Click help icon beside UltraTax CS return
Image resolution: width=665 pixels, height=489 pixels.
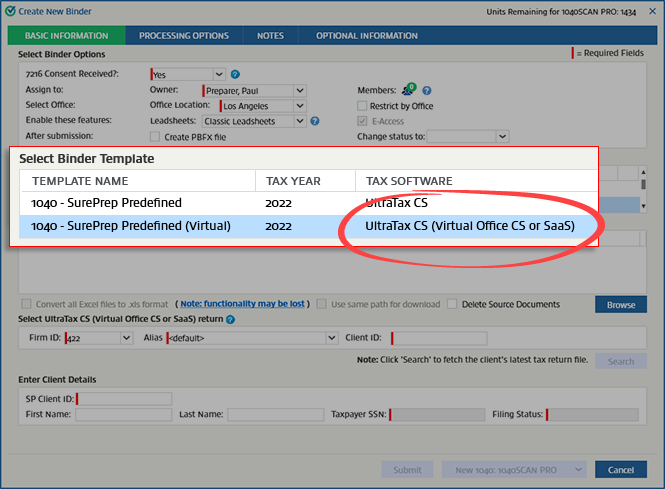pos(231,319)
